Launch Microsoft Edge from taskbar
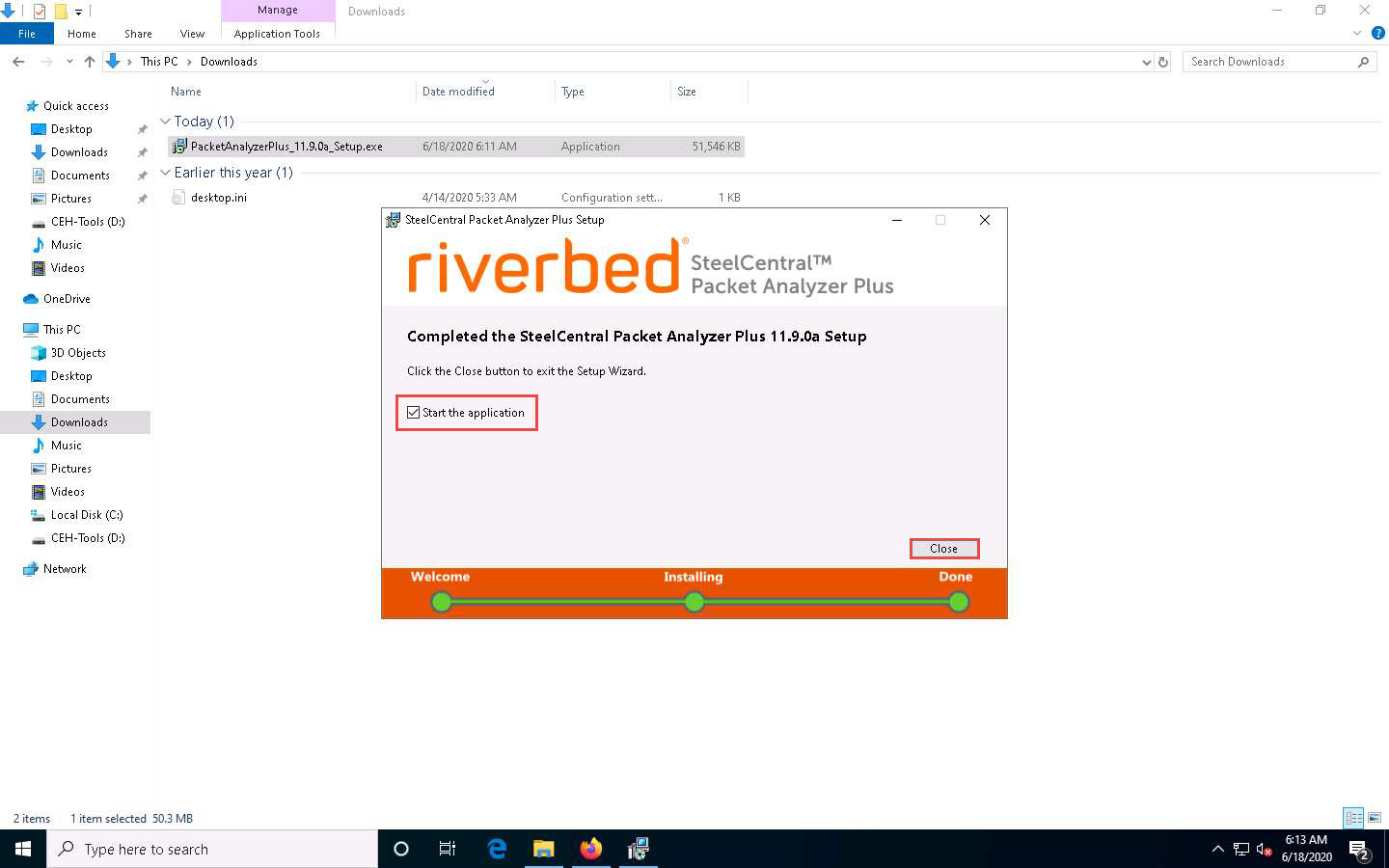This screenshot has width=1389, height=868. [497, 849]
